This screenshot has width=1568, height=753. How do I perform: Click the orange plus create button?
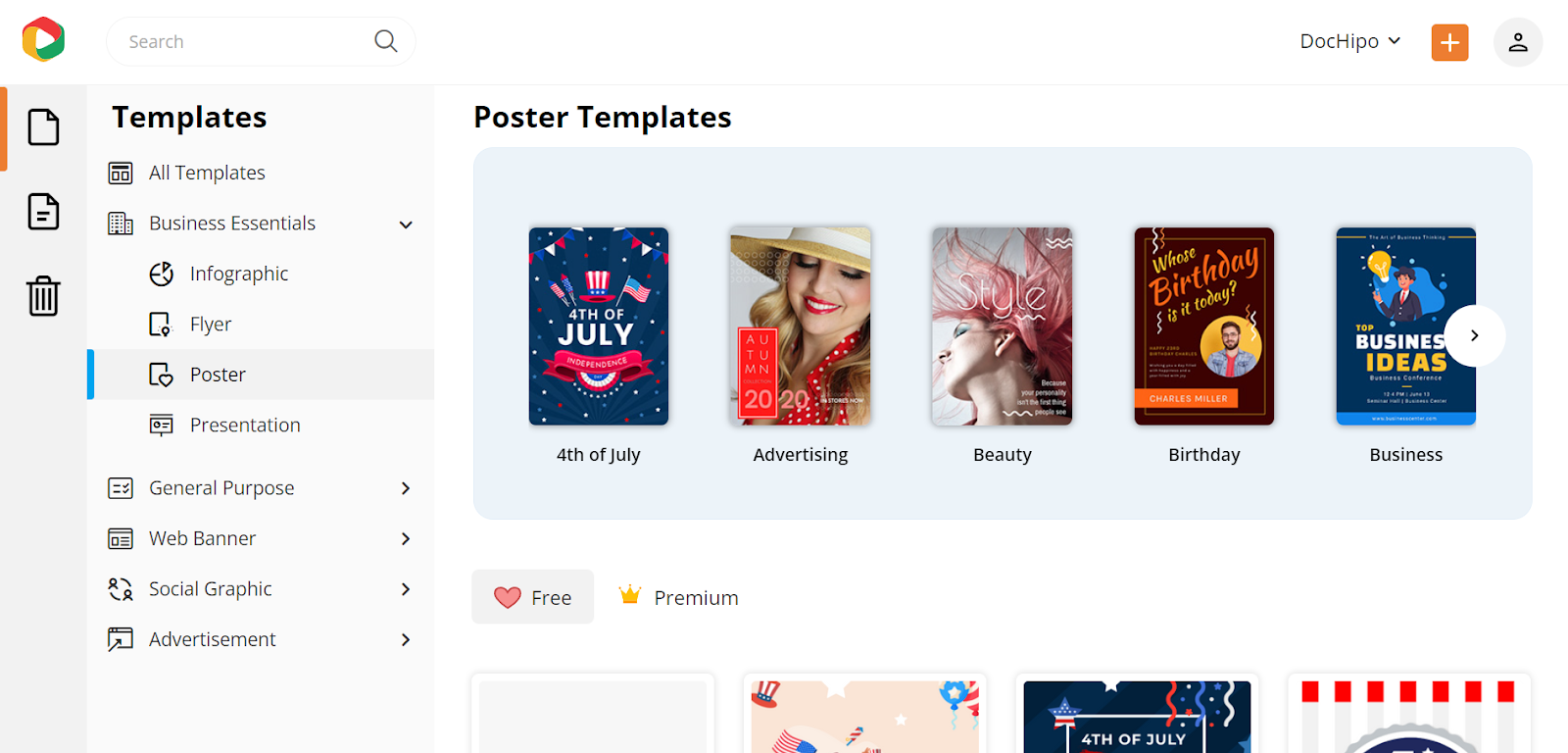[1449, 42]
